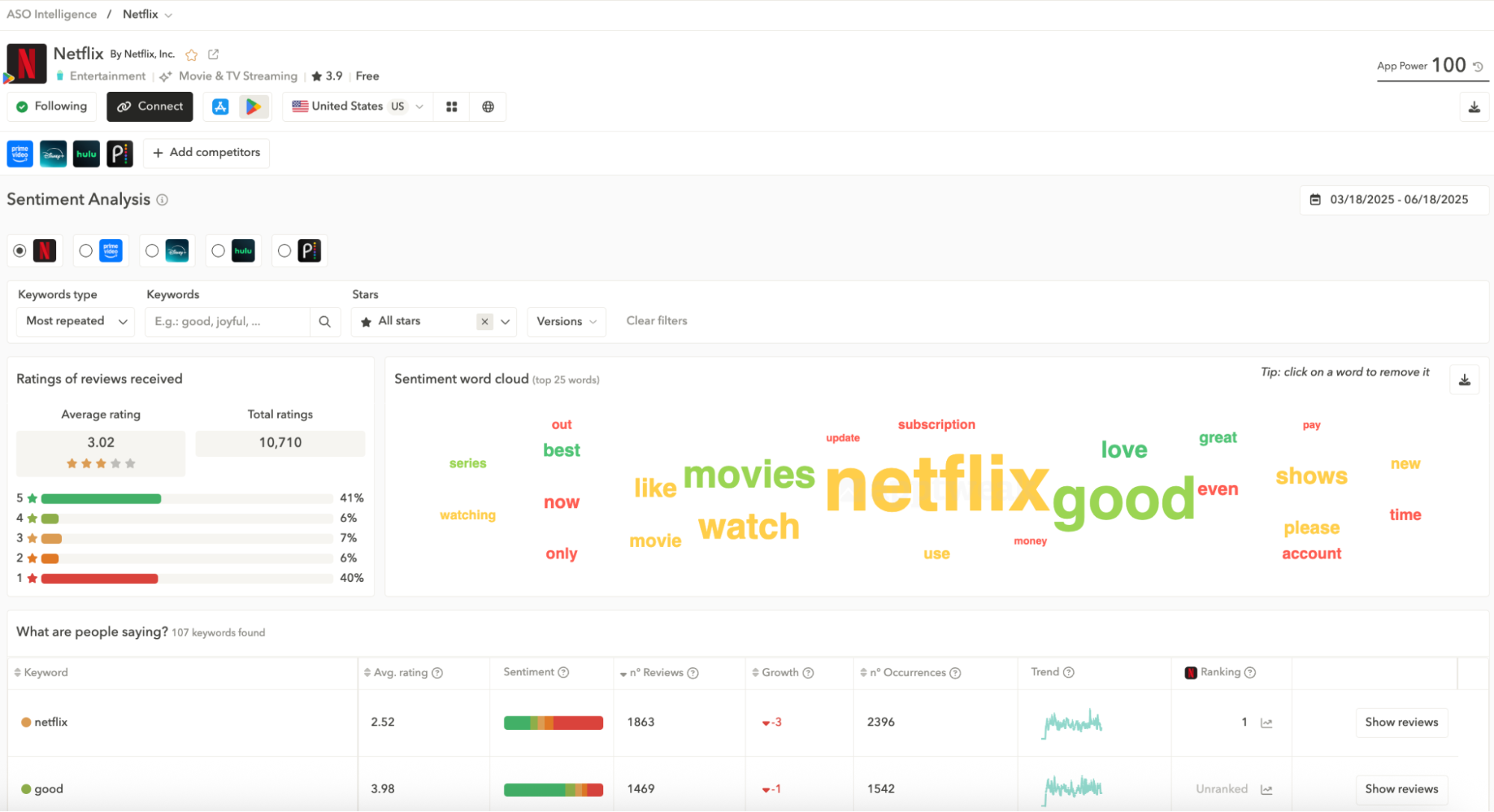Select the Disney+ radio button
The height and width of the screenshot is (812, 1494).
click(152, 251)
